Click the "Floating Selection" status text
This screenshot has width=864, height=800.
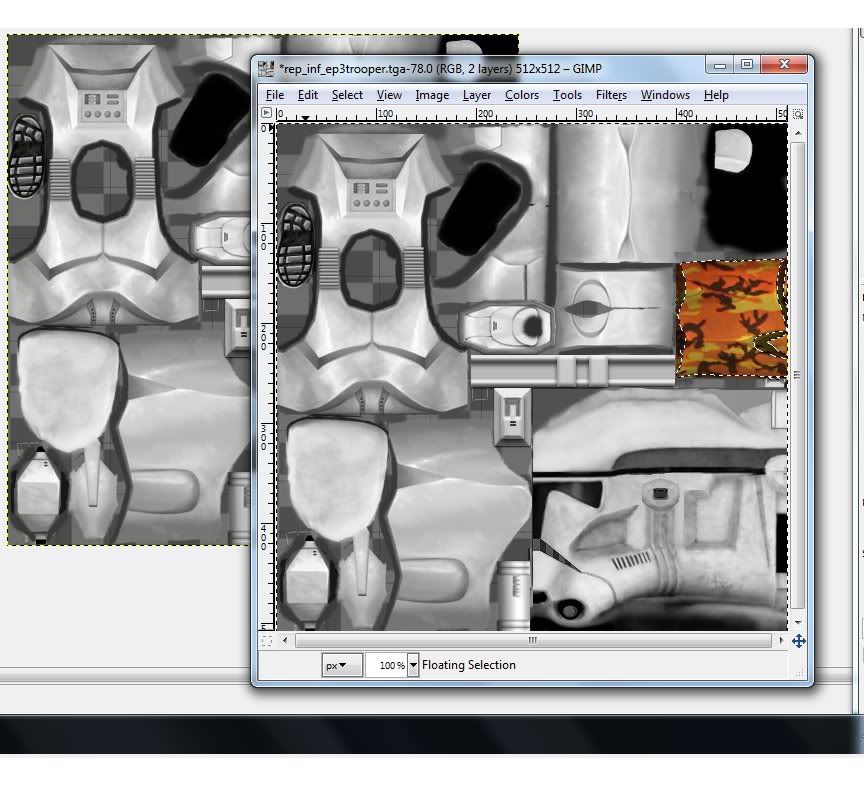(x=469, y=665)
